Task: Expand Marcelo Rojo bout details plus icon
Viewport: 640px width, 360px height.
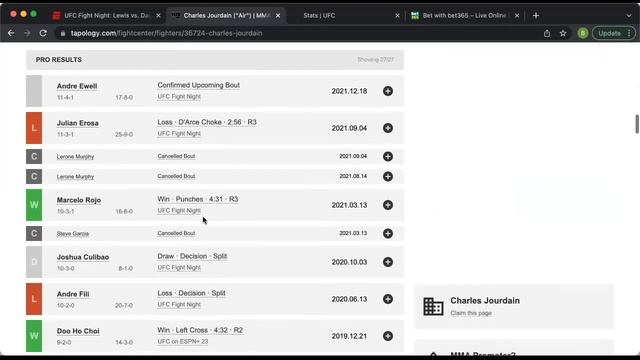Action: [x=388, y=205]
